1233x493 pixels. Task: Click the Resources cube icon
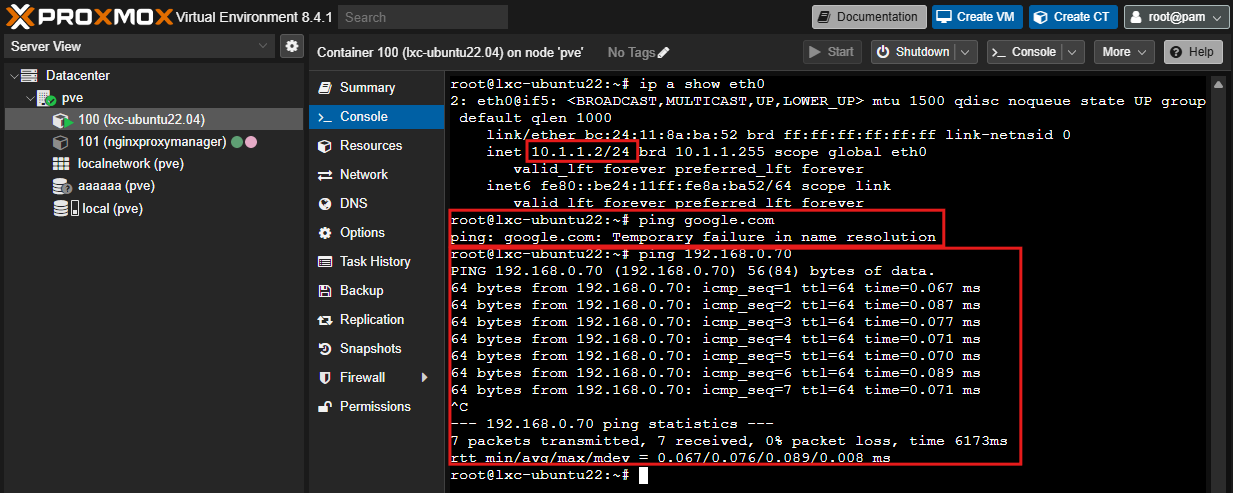point(324,146)
